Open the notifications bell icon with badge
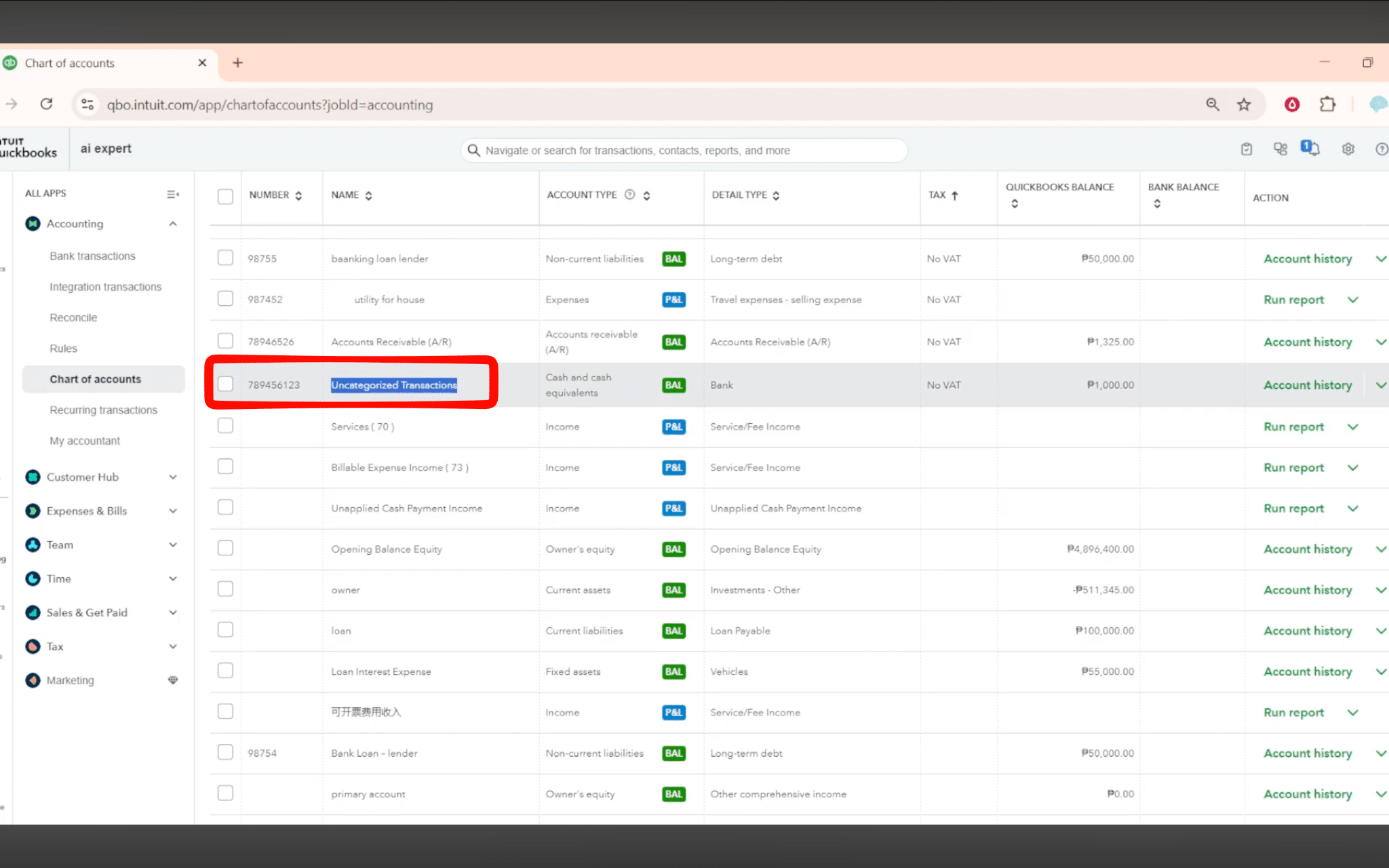The image size is (1389, 868). [1310, 148]
